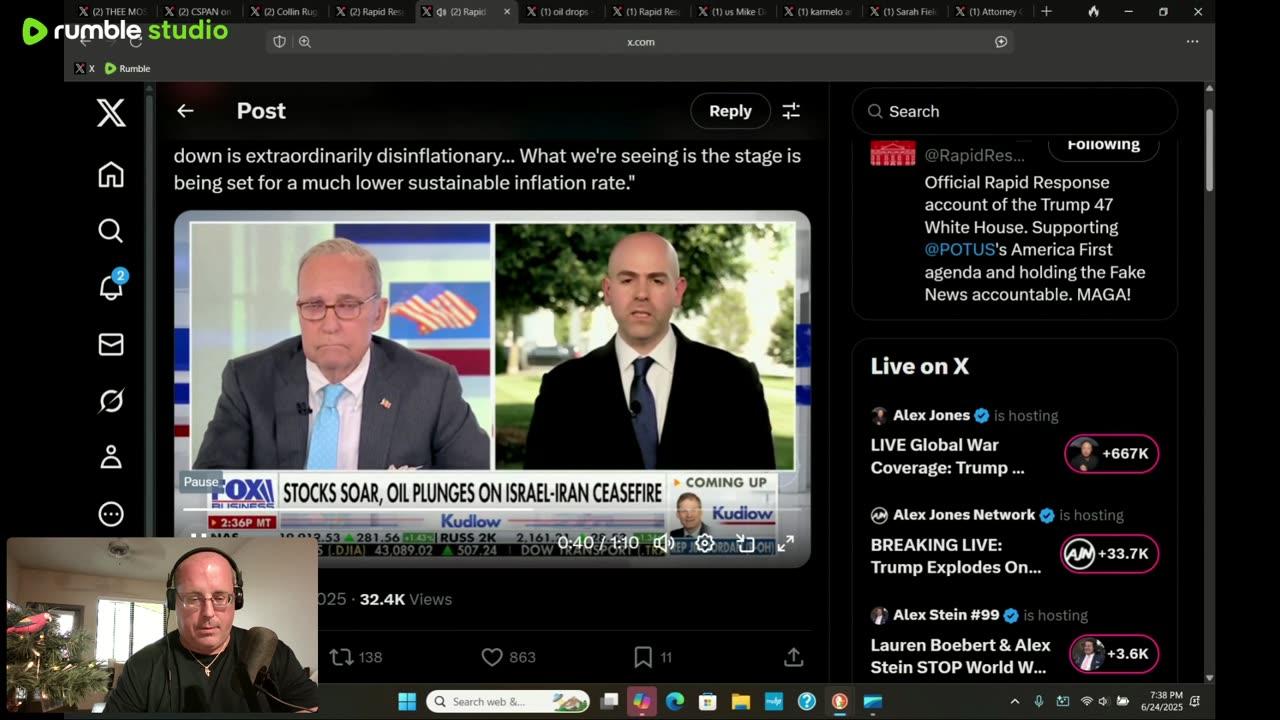Switch to CSPAN tab
1280x720 pixels.
pyautogui.click(x=196, y=12)
